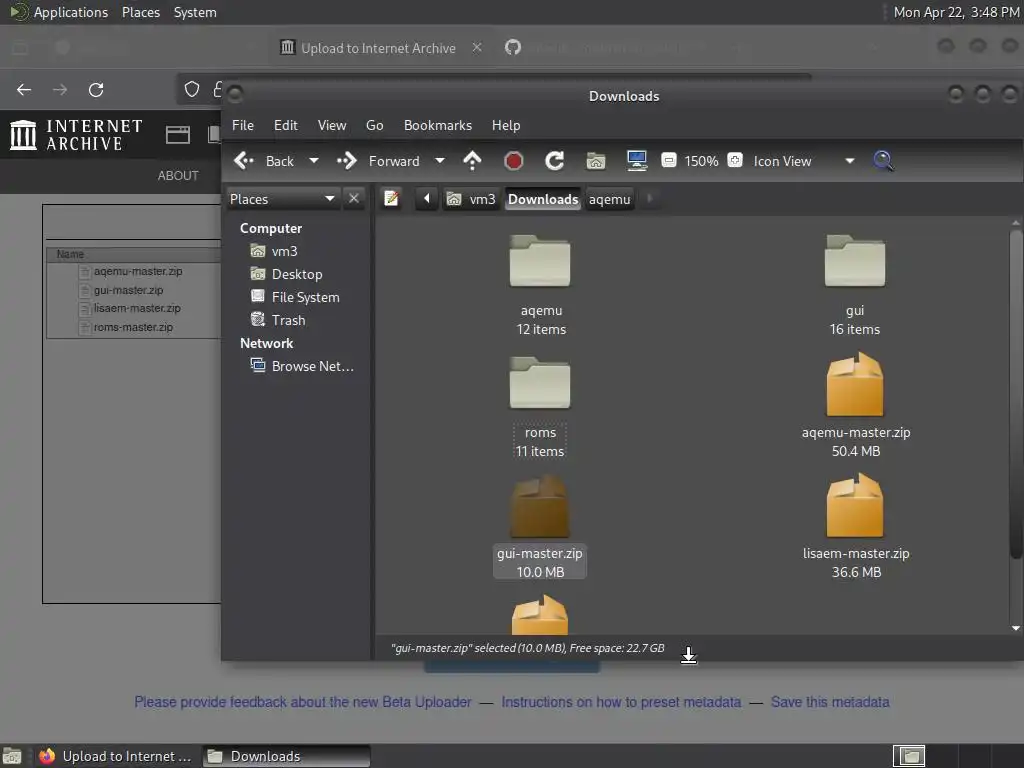This screenshot has height=768, width=1024.
Task: Select the aqemu-master.zip archive icon
Action: [x=855, y=384]
